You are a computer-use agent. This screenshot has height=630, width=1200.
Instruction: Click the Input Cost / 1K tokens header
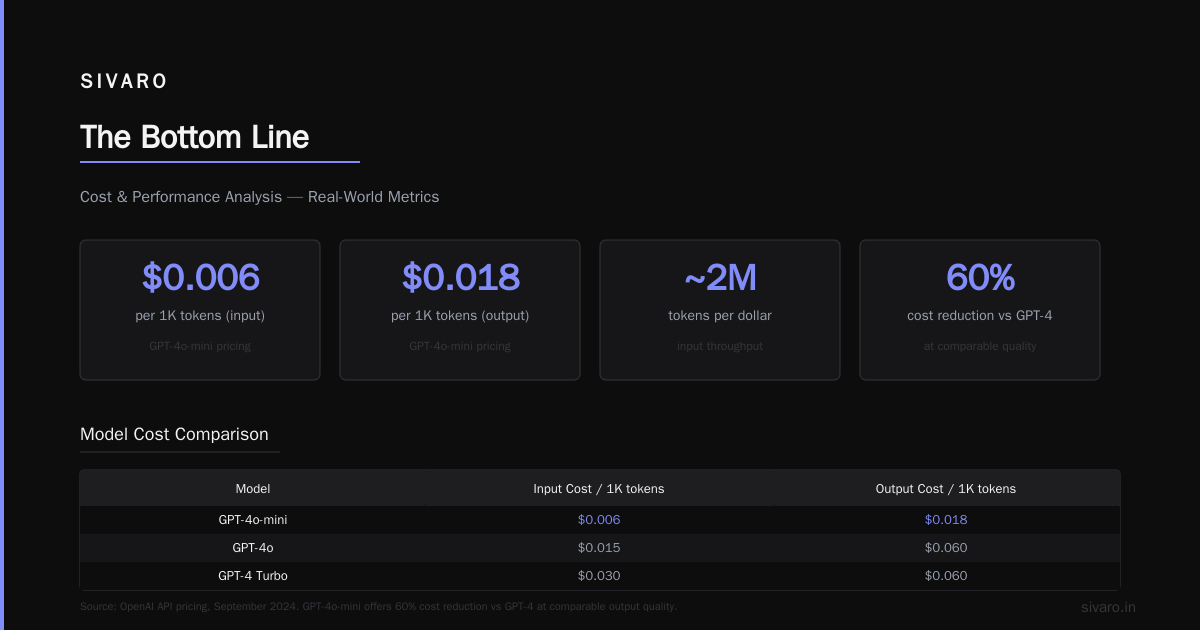coord(599,489)
